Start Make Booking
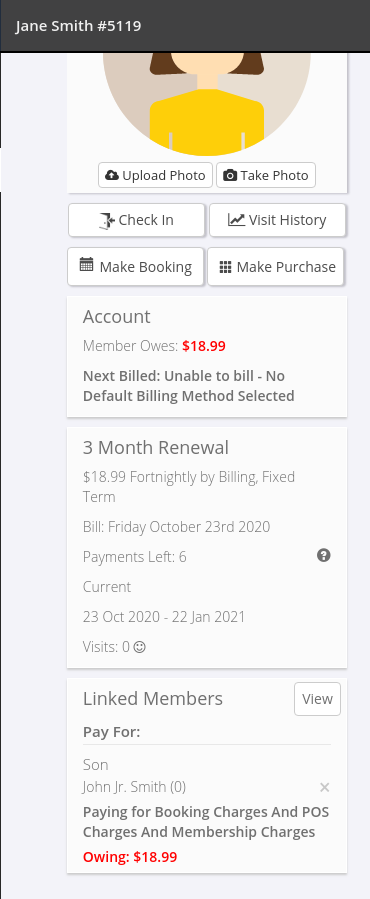Viewport: 370px width, 899px height. click(135, 267)
